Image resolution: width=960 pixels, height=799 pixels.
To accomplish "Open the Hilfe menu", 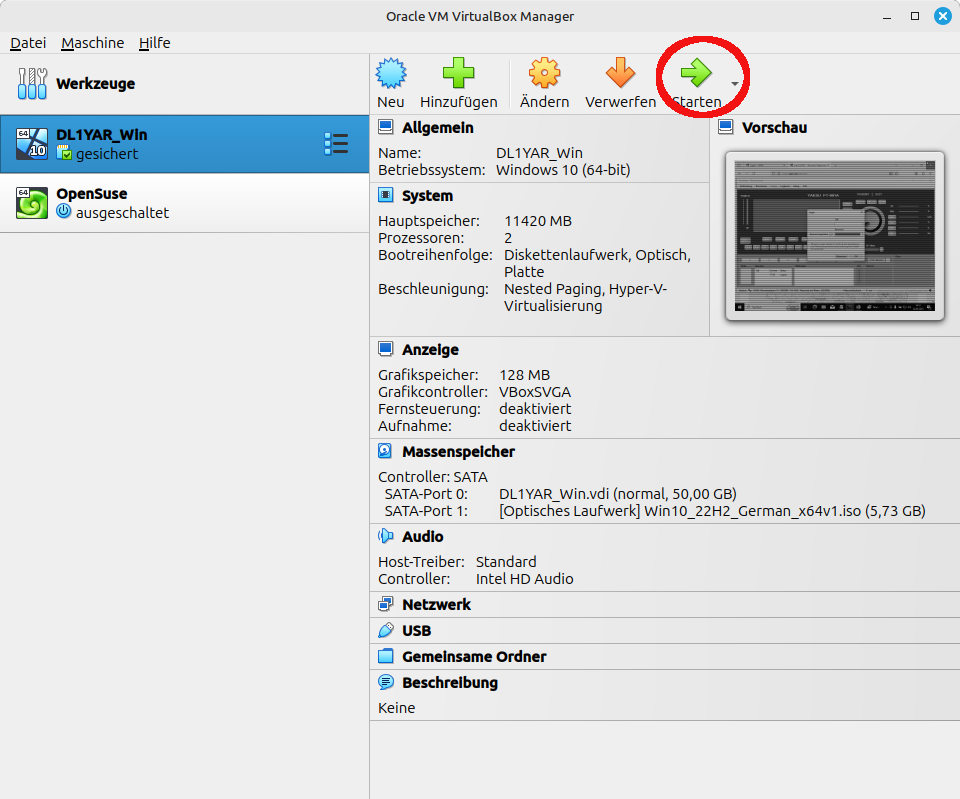I will [x=154, y=43].
